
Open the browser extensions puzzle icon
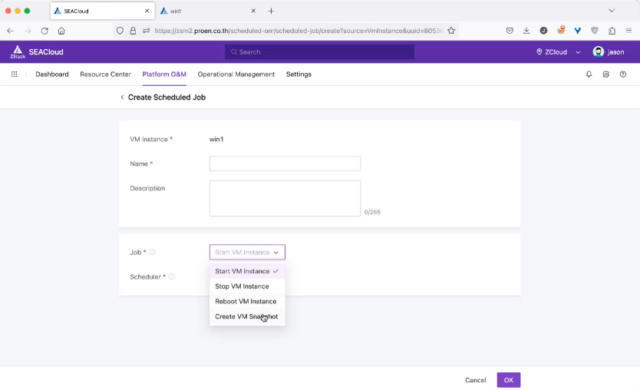click(x=612, y=31)
